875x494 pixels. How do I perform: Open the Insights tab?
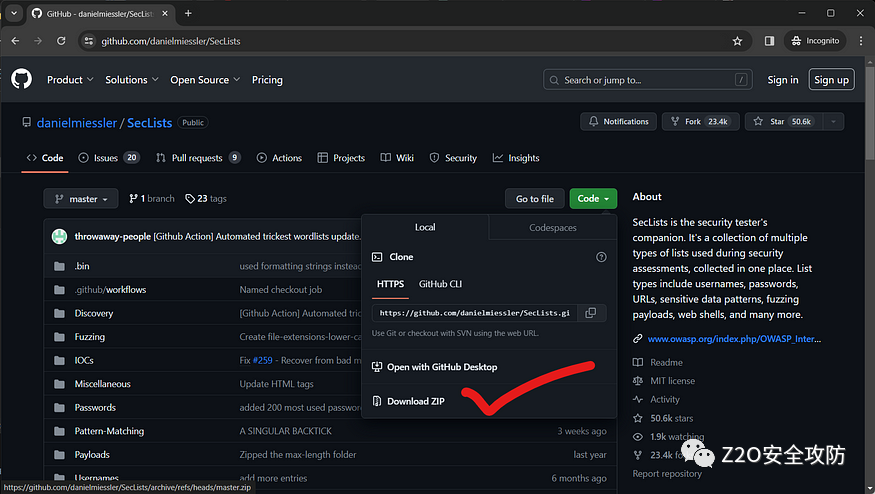(x=516, y=158)
